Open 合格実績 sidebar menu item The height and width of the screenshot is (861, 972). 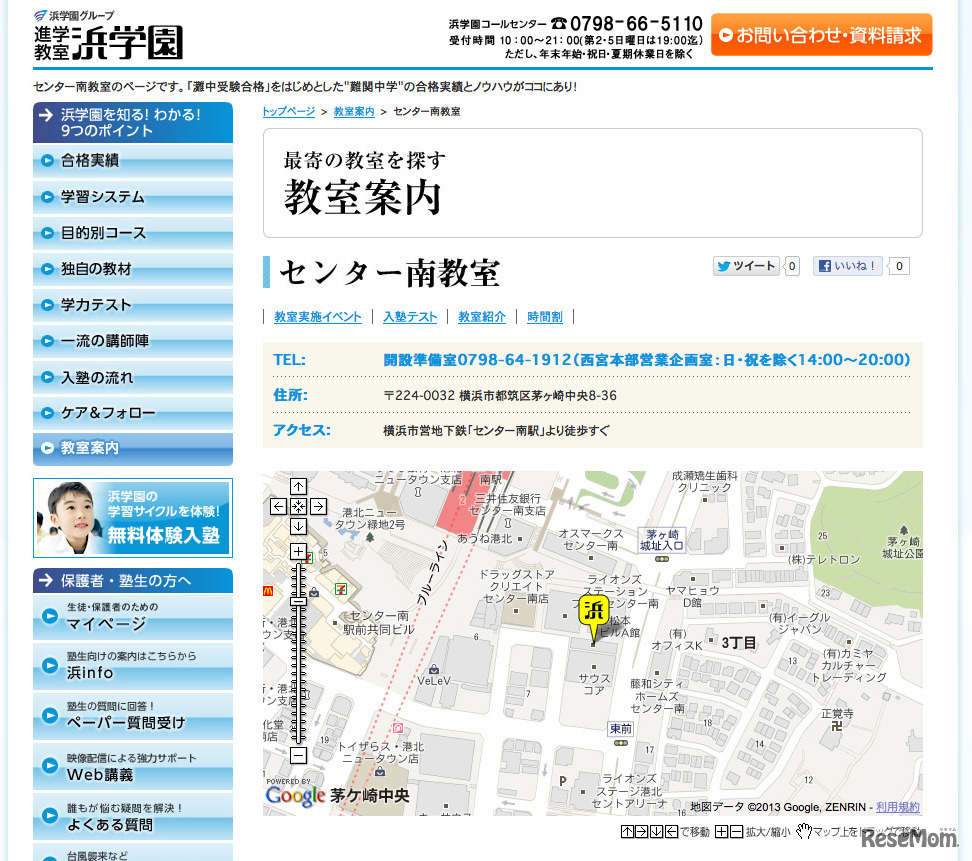click(x=133, y=161)
